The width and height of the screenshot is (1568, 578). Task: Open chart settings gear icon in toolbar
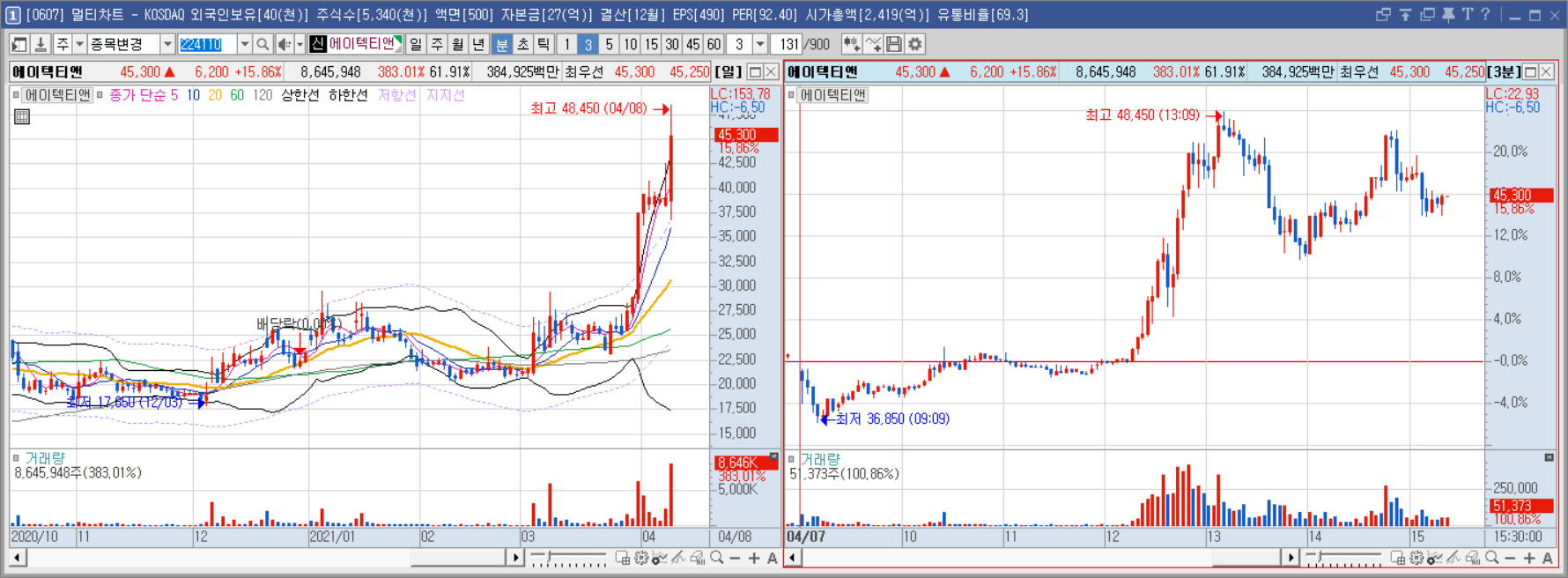click(915, 44)
